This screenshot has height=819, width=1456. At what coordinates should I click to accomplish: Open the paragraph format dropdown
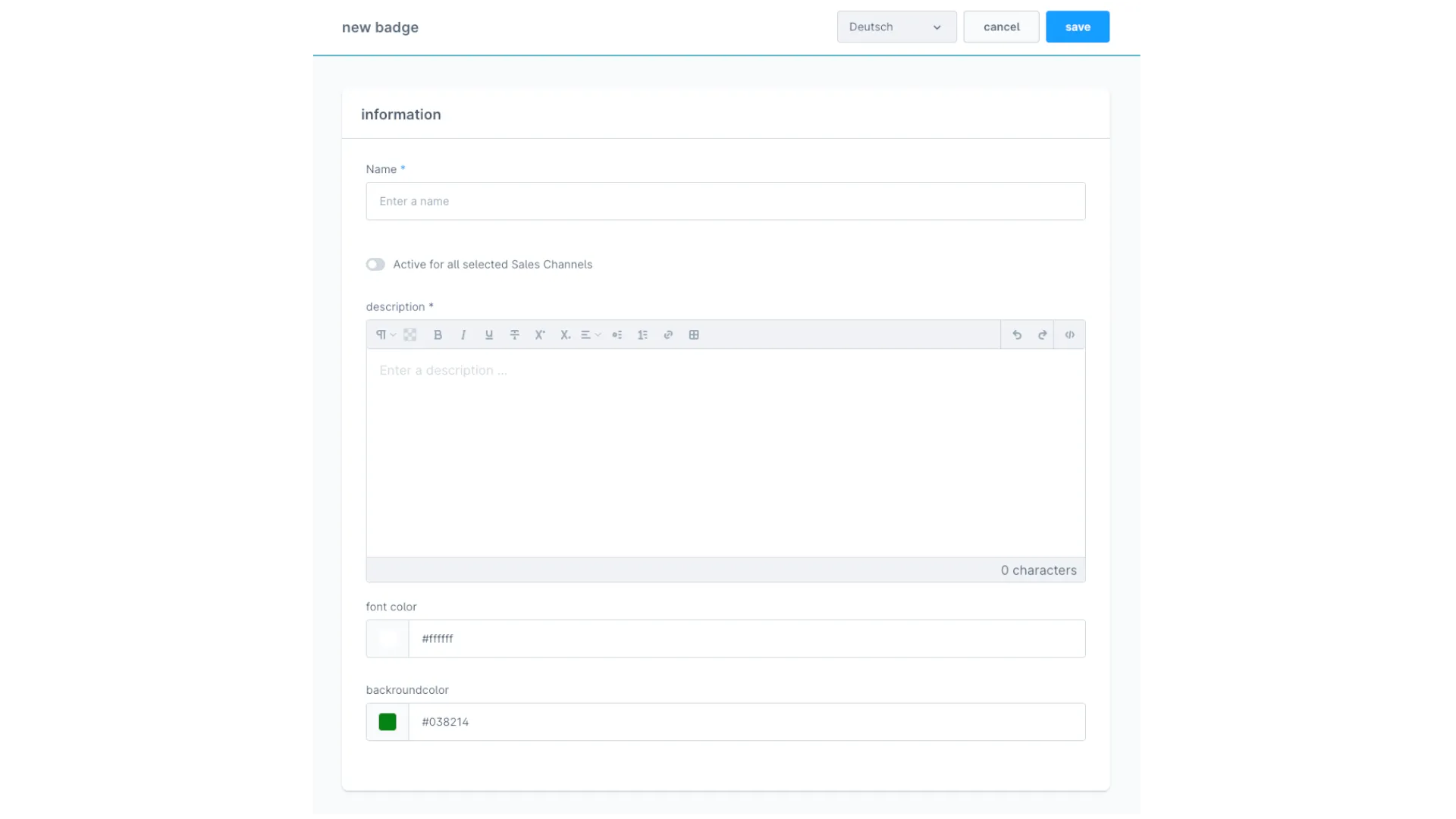click(x=384, y=334)
